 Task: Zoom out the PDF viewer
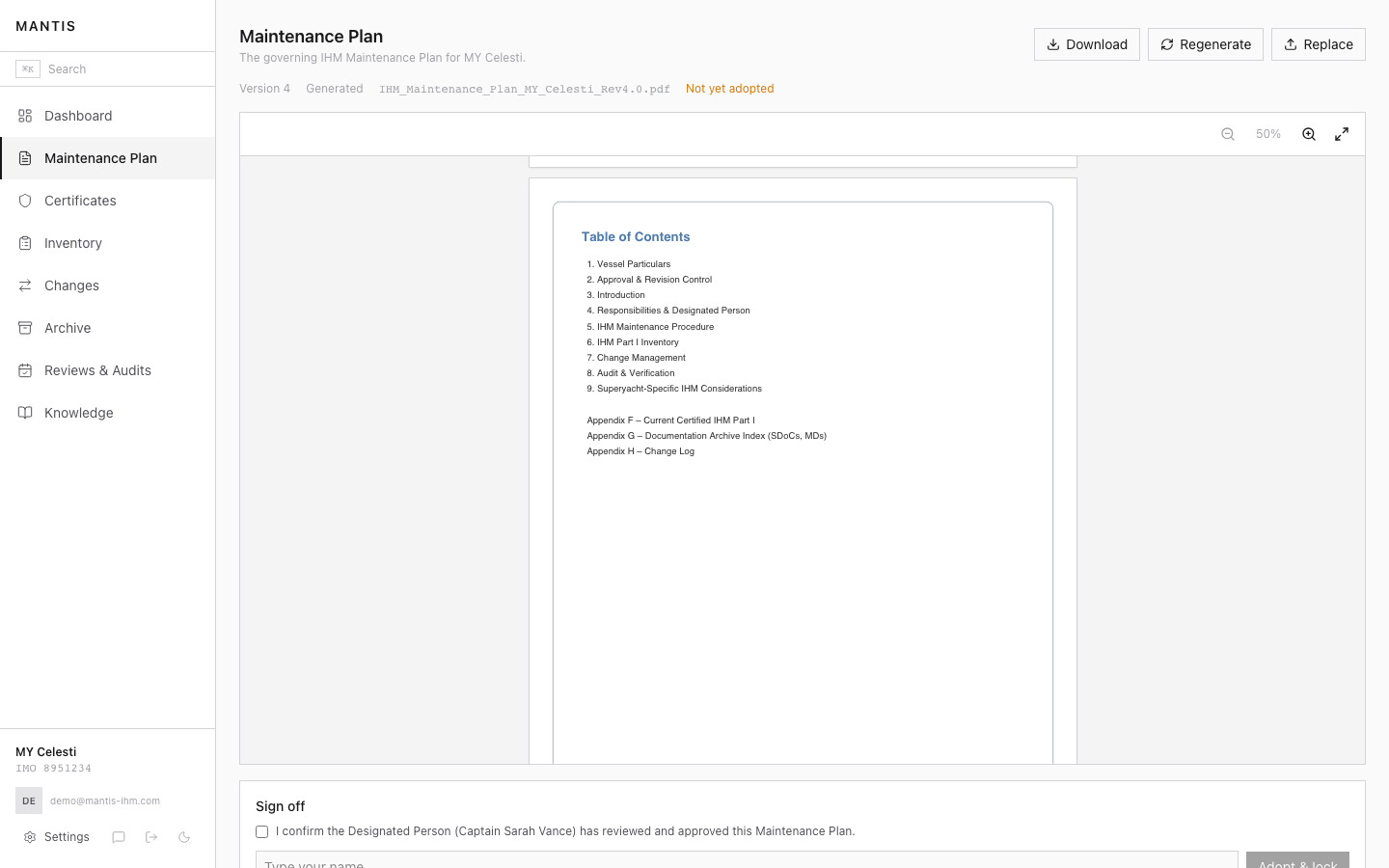(1228, 134)
